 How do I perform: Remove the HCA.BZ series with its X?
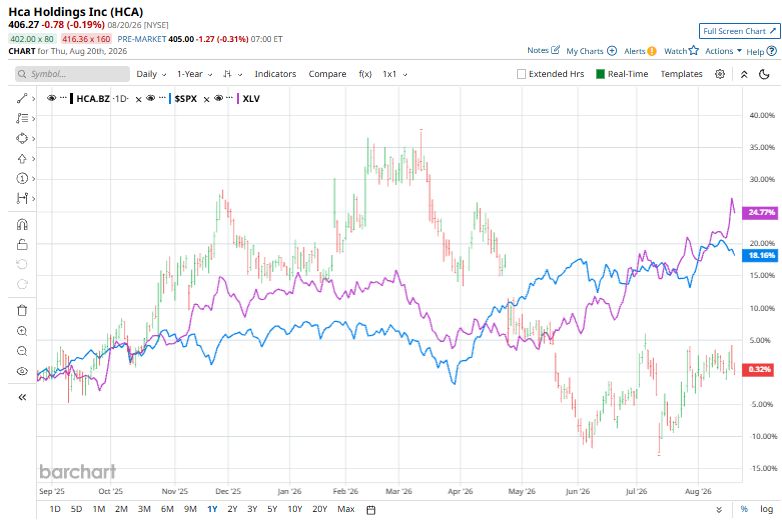click(139, 99)
